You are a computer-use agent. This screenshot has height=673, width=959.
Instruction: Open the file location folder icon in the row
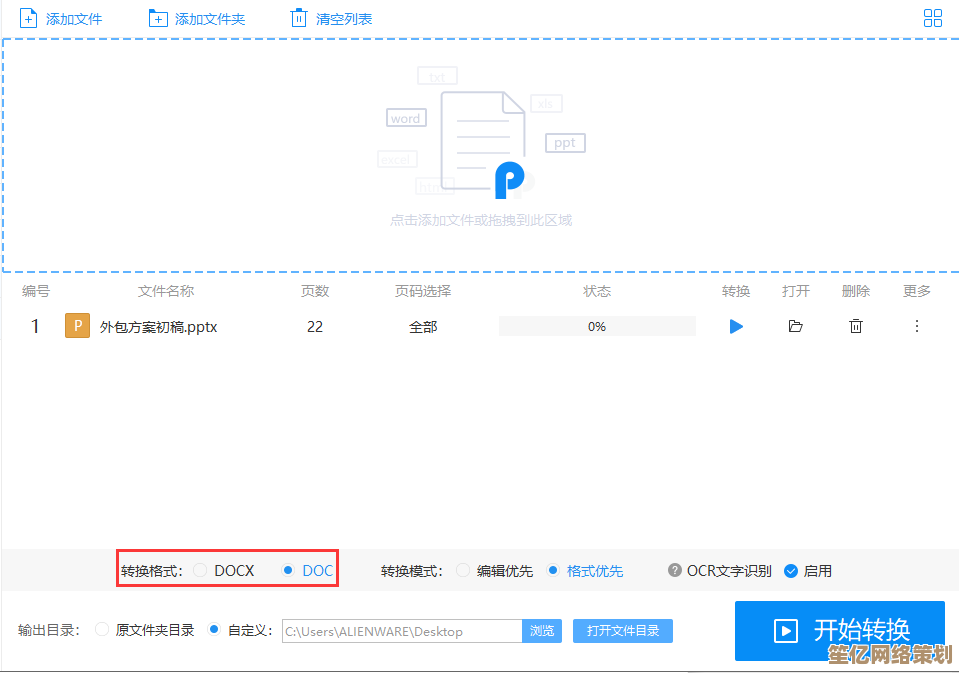(x=796, y=326)
